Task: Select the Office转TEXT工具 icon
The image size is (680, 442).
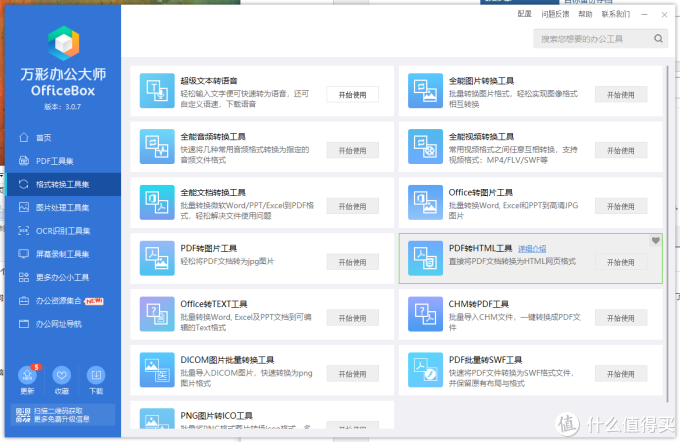Action: [x=157, y=314]
